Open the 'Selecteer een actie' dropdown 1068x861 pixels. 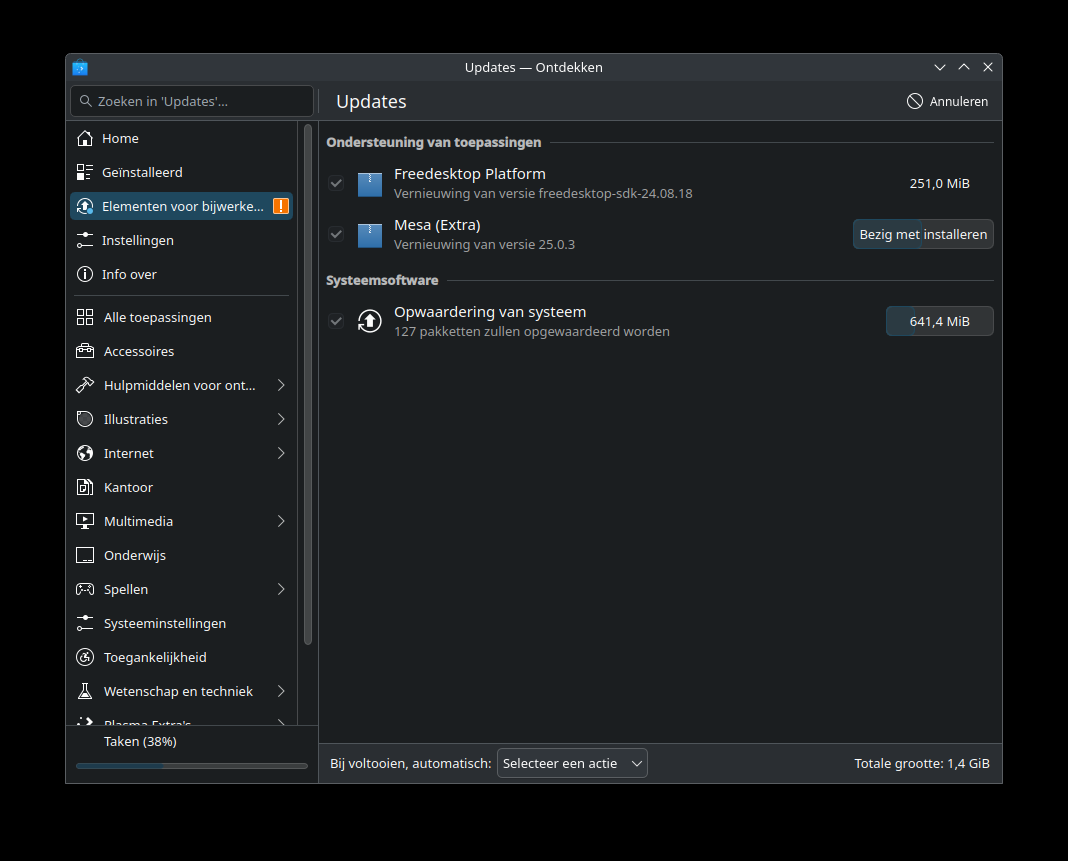(572, 764)
